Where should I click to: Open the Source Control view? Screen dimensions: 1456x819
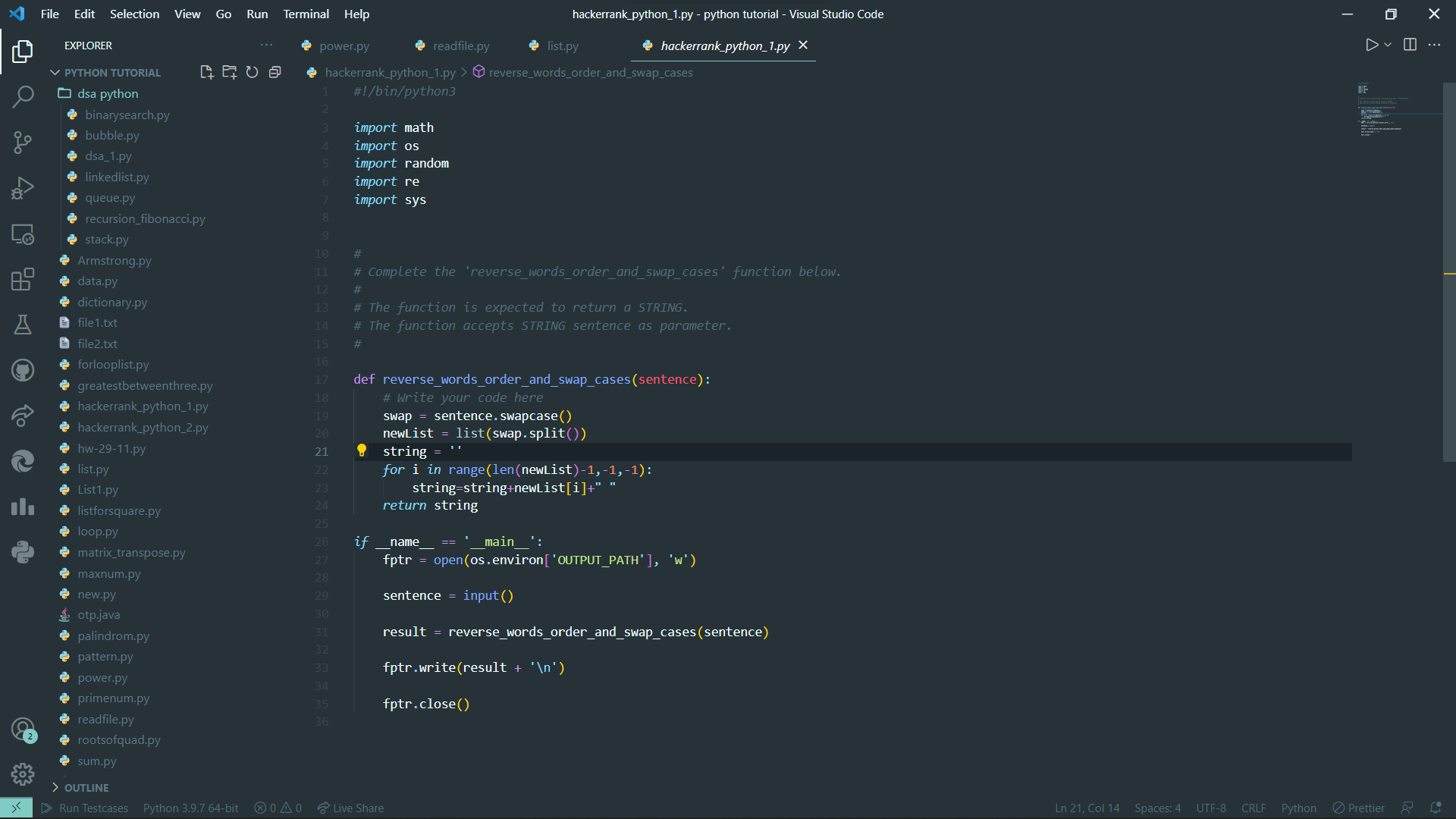tap(23, 142)
